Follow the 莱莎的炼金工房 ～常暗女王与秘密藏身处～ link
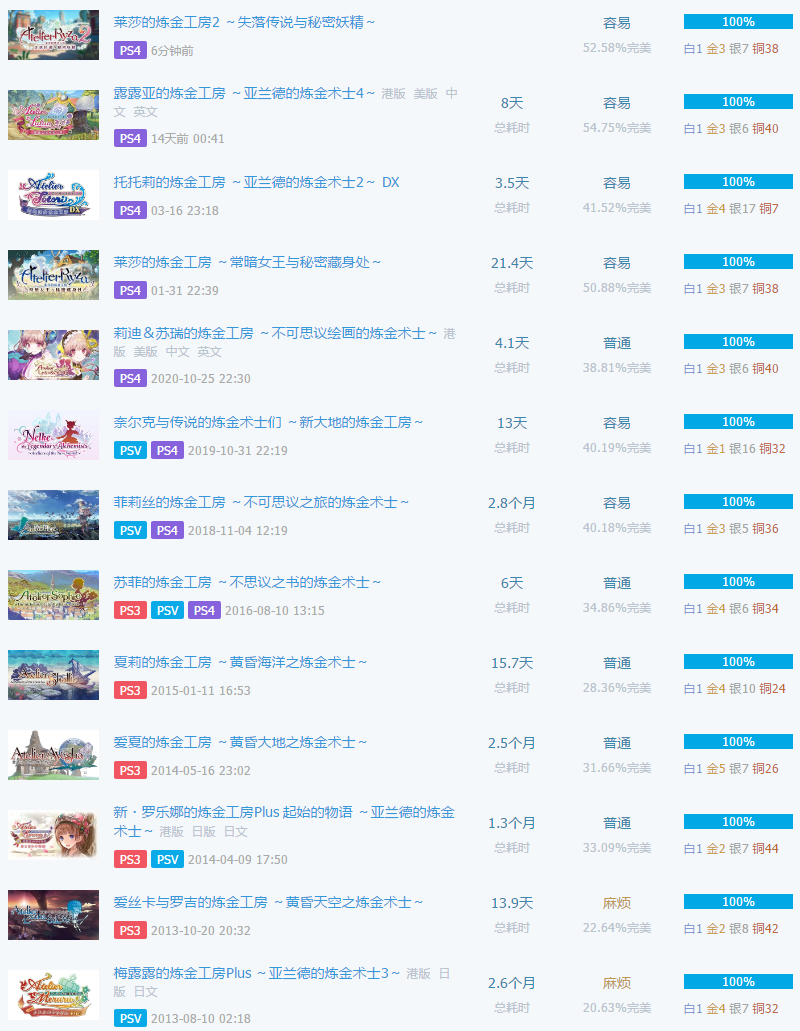Screen dimensions: 800x1031 (247, 262)
